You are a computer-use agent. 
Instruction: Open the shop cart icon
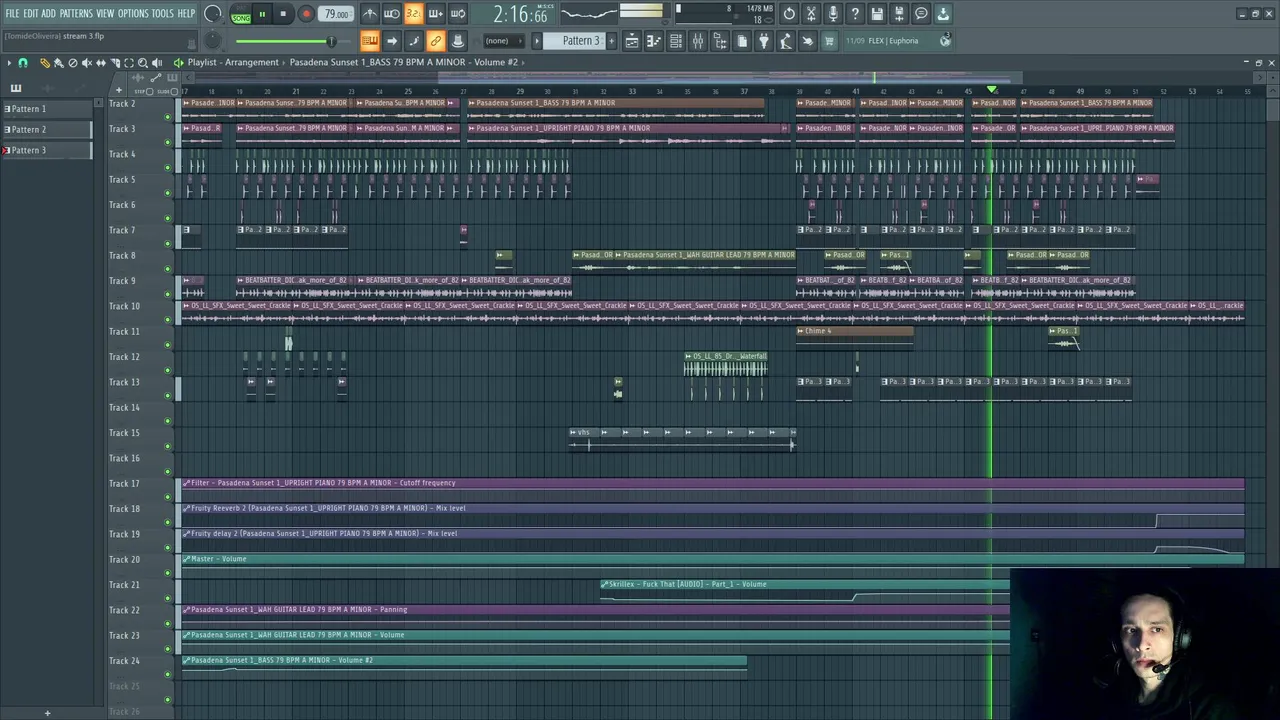(x=829, y=41)
